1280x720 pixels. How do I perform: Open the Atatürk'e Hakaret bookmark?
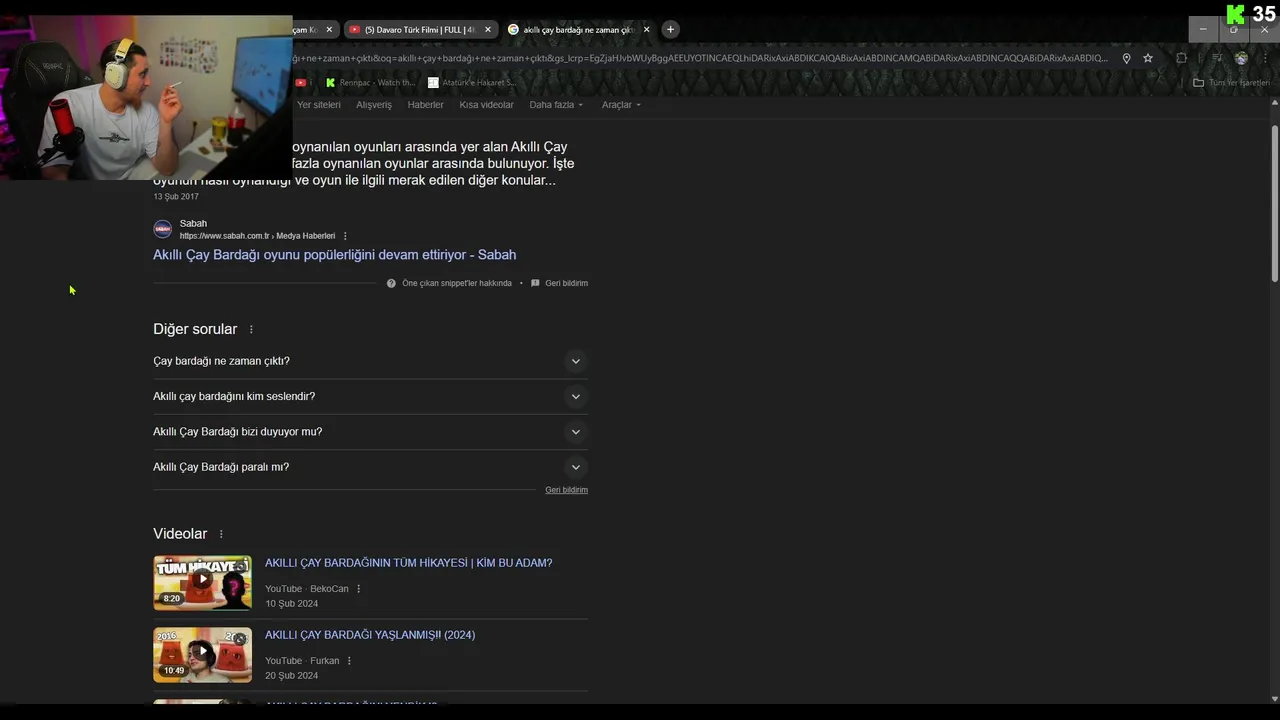472,83
